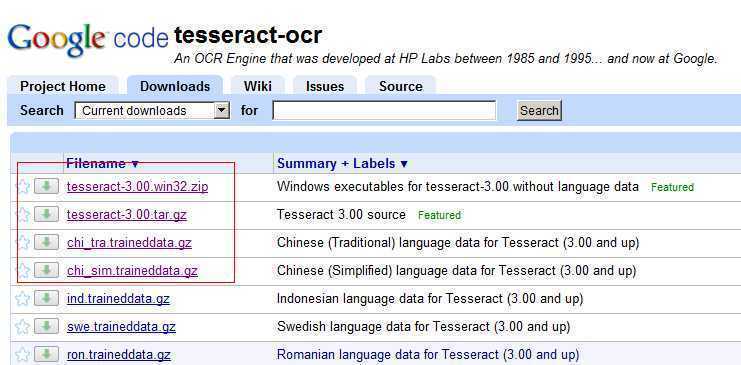The image size is (741, 365).
Task: Select the Downloads tab
Action: (175, 87)
